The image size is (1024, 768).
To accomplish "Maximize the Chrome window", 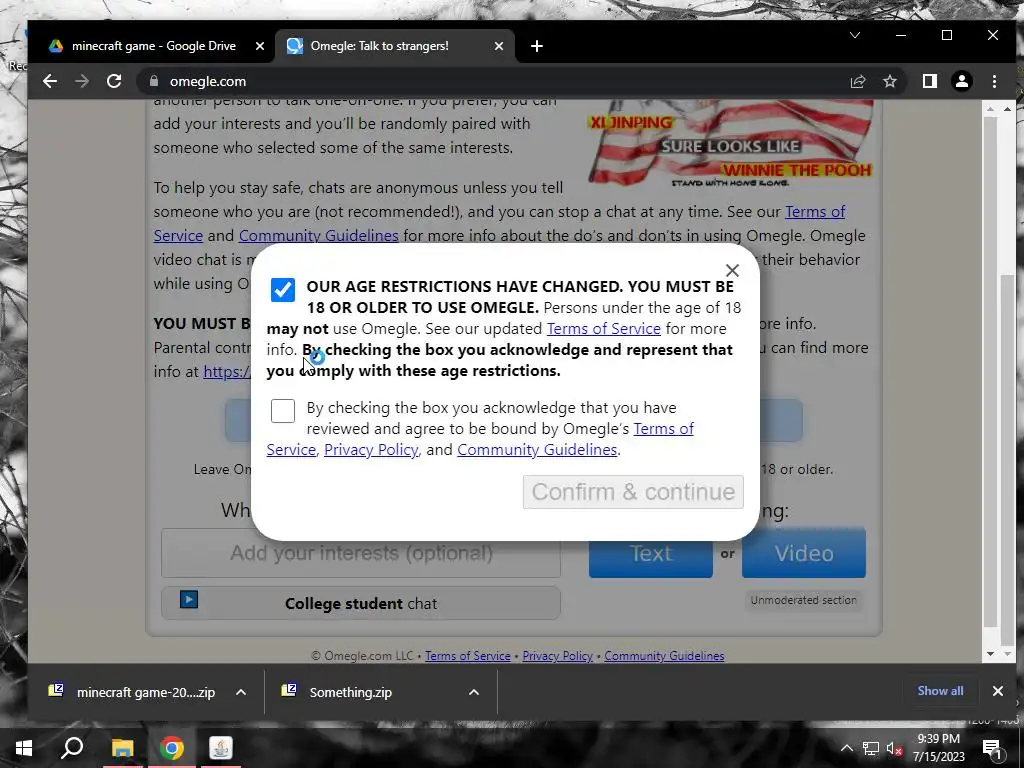I will coord(947,35).
